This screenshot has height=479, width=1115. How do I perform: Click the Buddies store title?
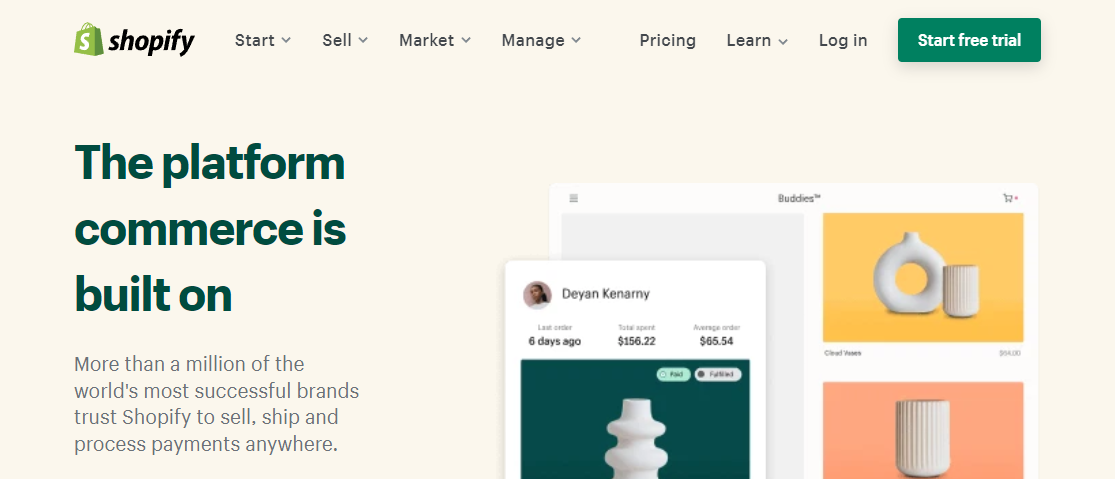[799, 198]
